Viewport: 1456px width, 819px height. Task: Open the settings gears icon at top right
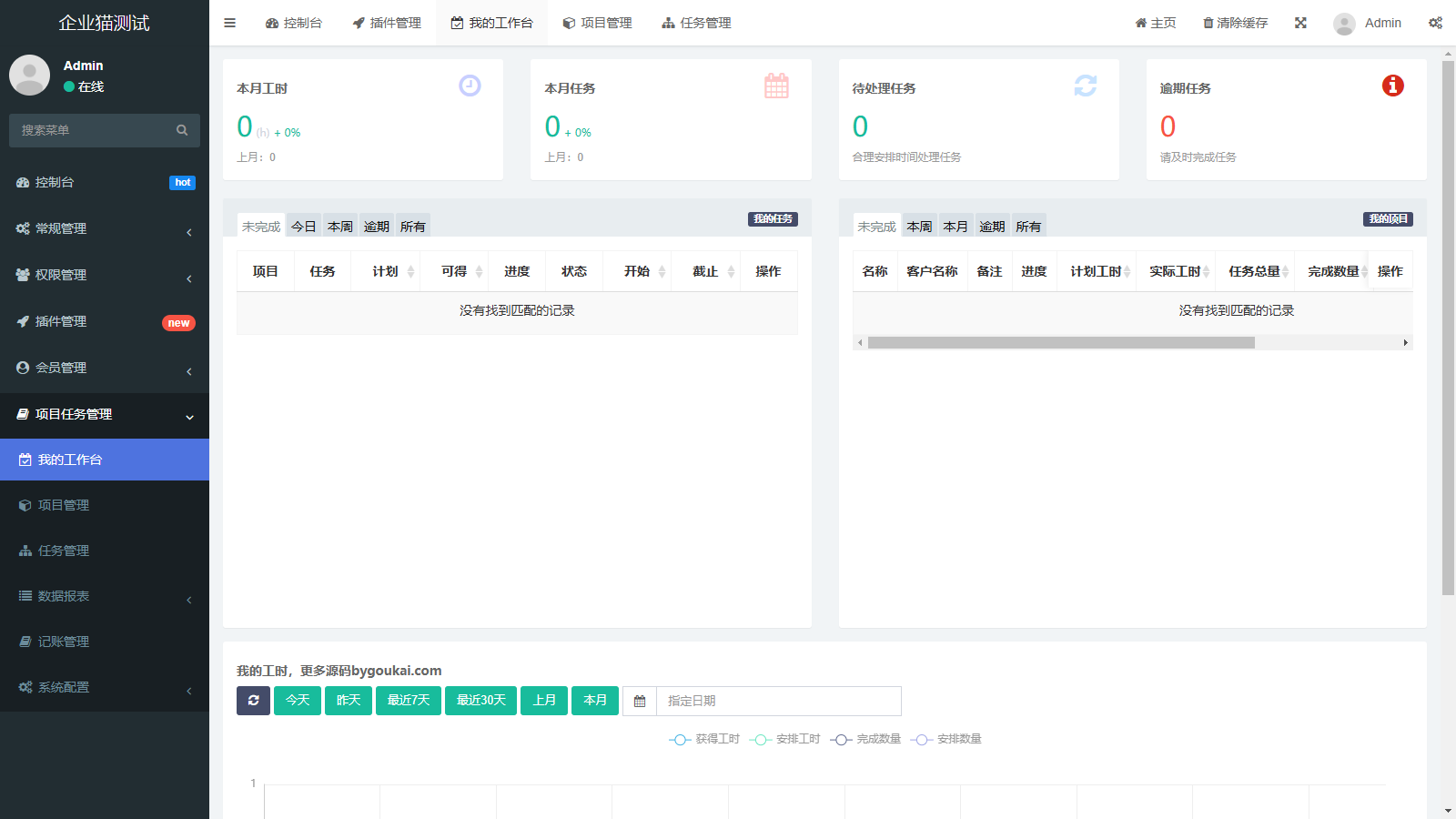(x=1435, y=23)
